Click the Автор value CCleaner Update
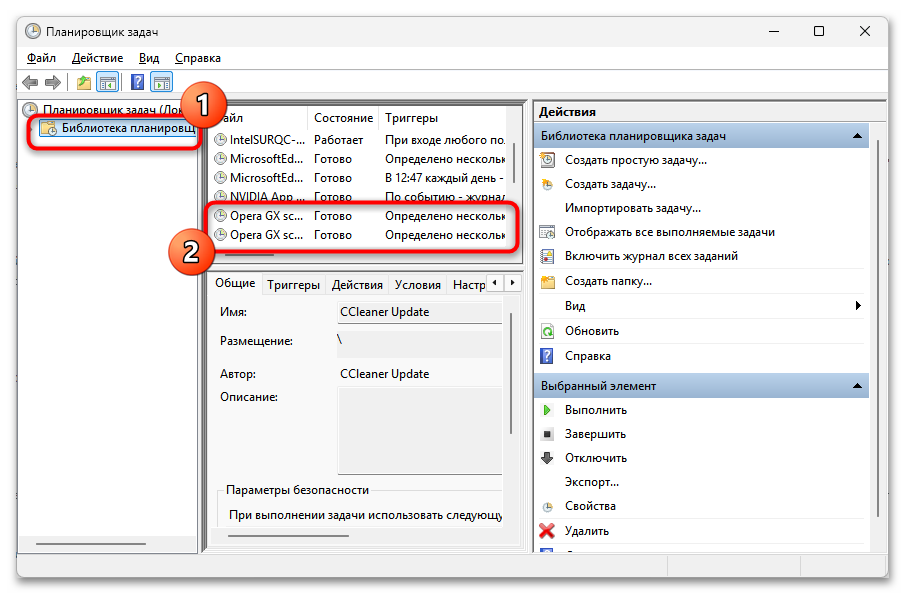This screenshot has height=594, width=905. coord(384,374)
